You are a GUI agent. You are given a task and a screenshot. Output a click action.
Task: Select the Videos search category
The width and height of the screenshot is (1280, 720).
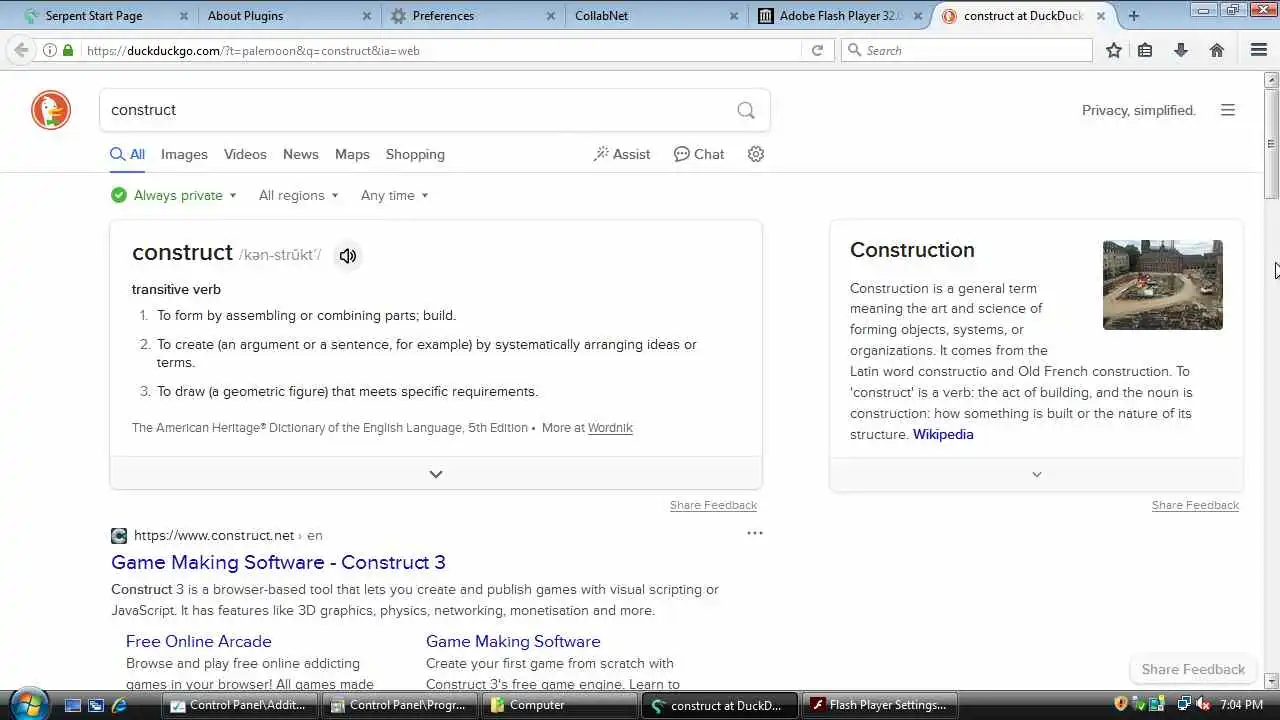click(245, 154)
